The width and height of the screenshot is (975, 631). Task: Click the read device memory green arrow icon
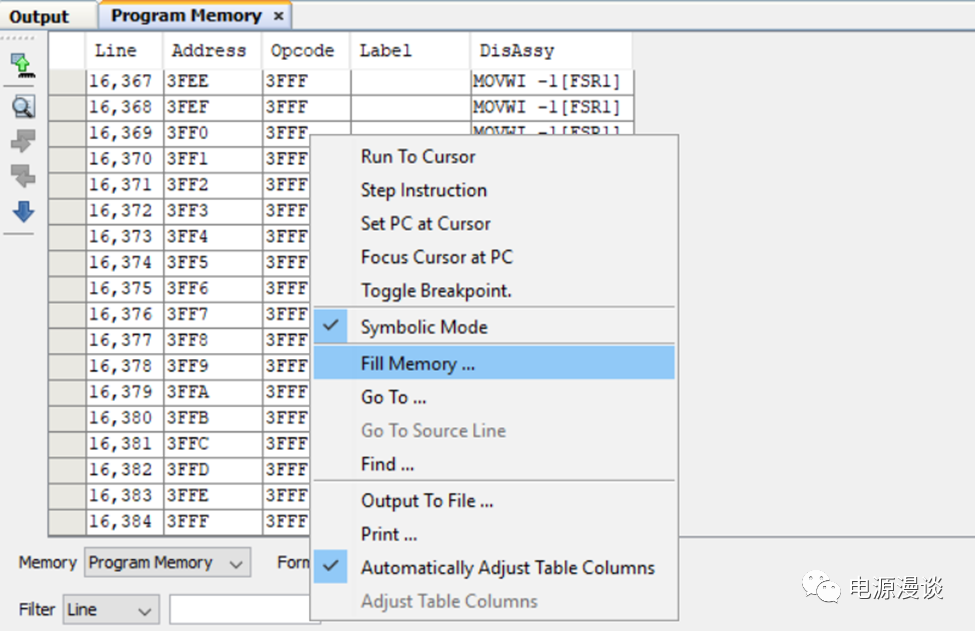click(x=22, y=68)
